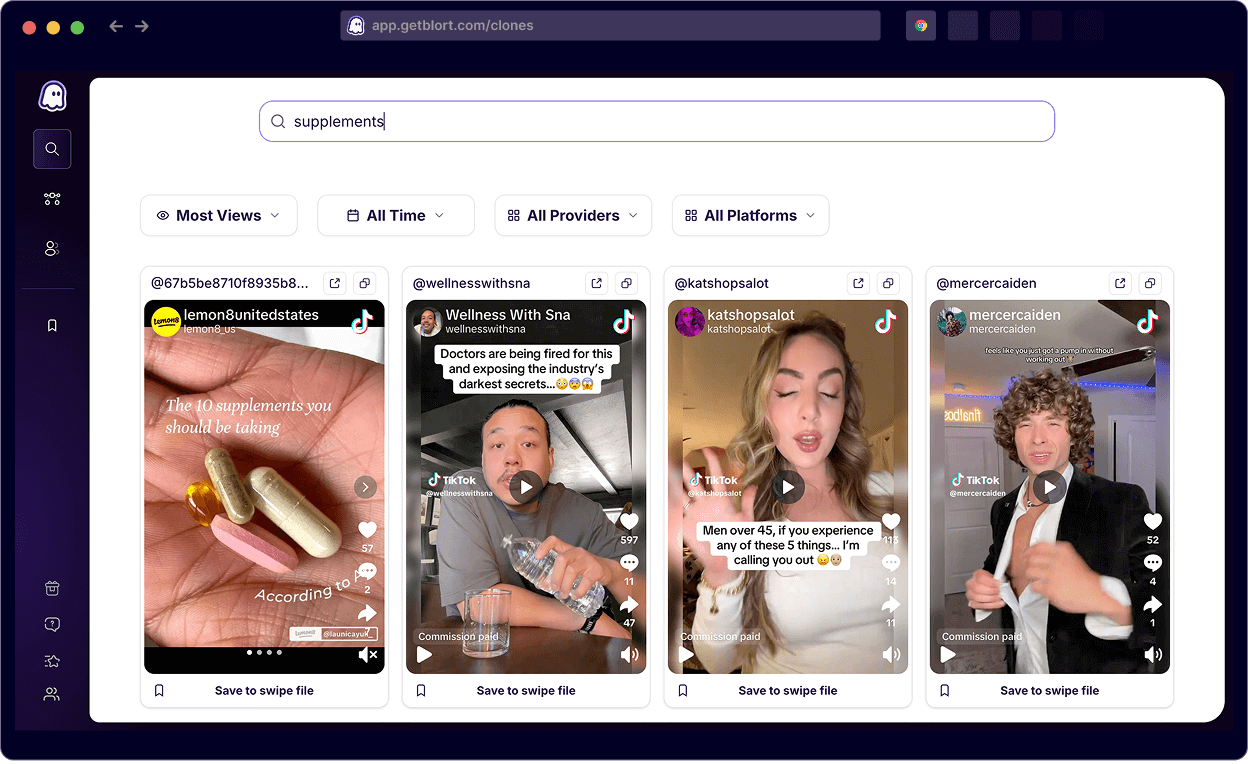The height and width of the screenshot is (764, 1248).
Task: Save @wellnesswithsna video to swipe file
Action: pyautogui.click(x=526, y=690)
